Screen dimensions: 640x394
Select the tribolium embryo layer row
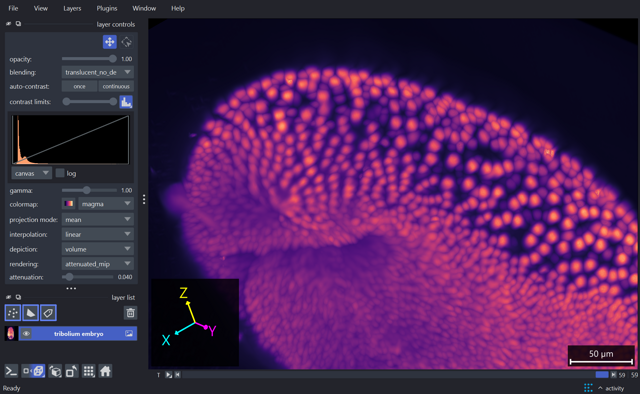(78, 334)
